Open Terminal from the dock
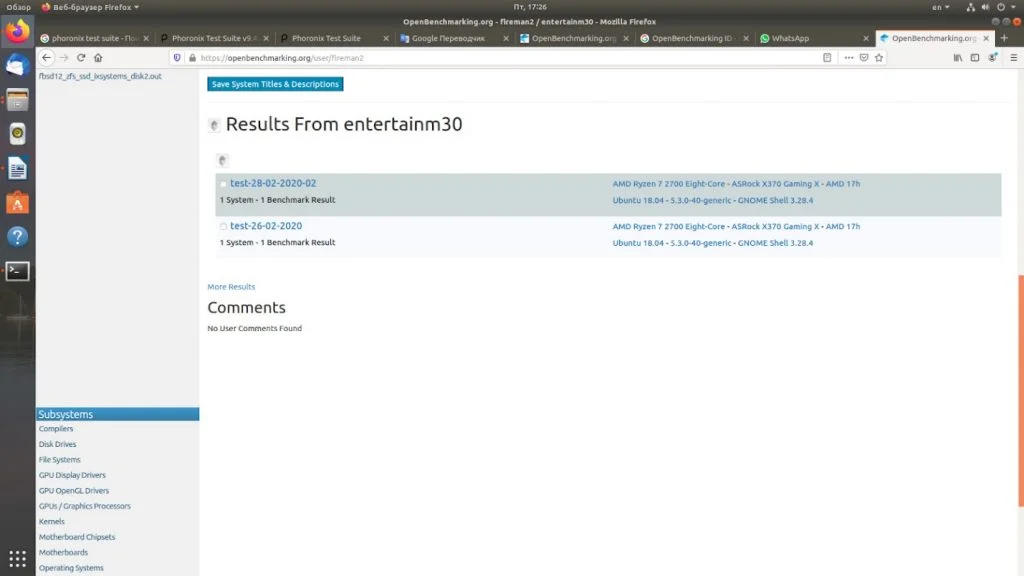The width and height of the screenshot is (1024, 576). tap(18, 271)
